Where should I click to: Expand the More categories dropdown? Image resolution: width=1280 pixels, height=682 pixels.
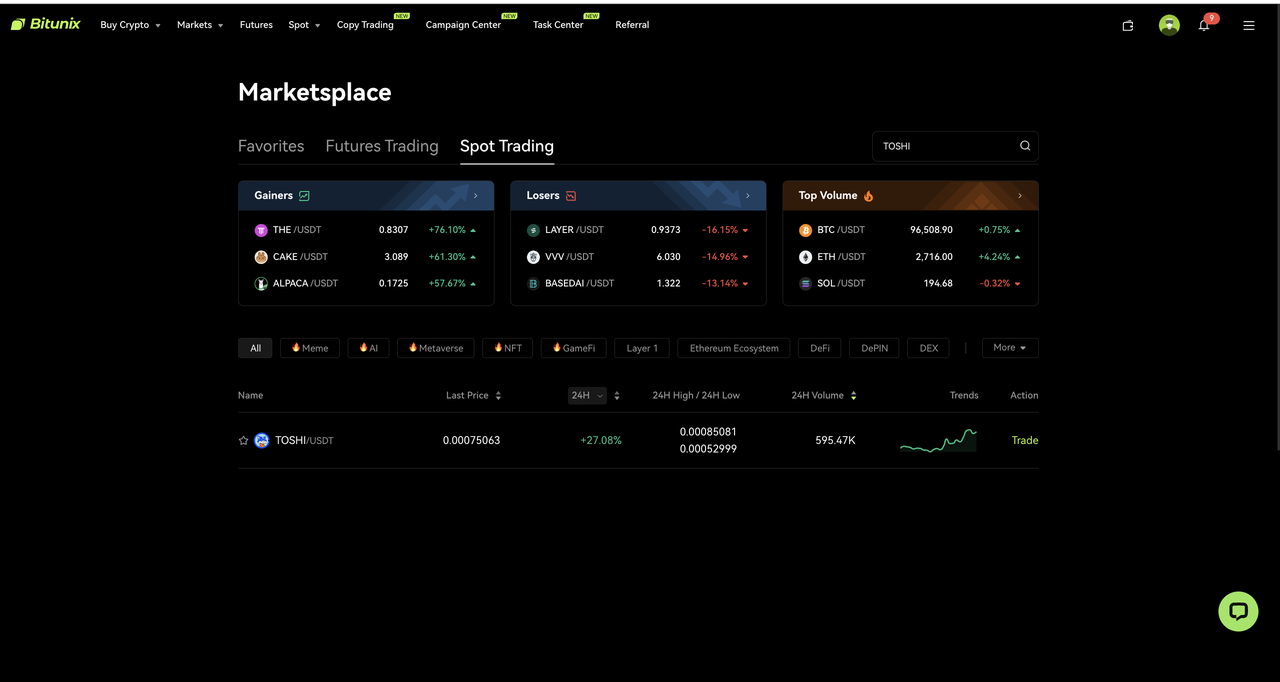[1009, 347]
